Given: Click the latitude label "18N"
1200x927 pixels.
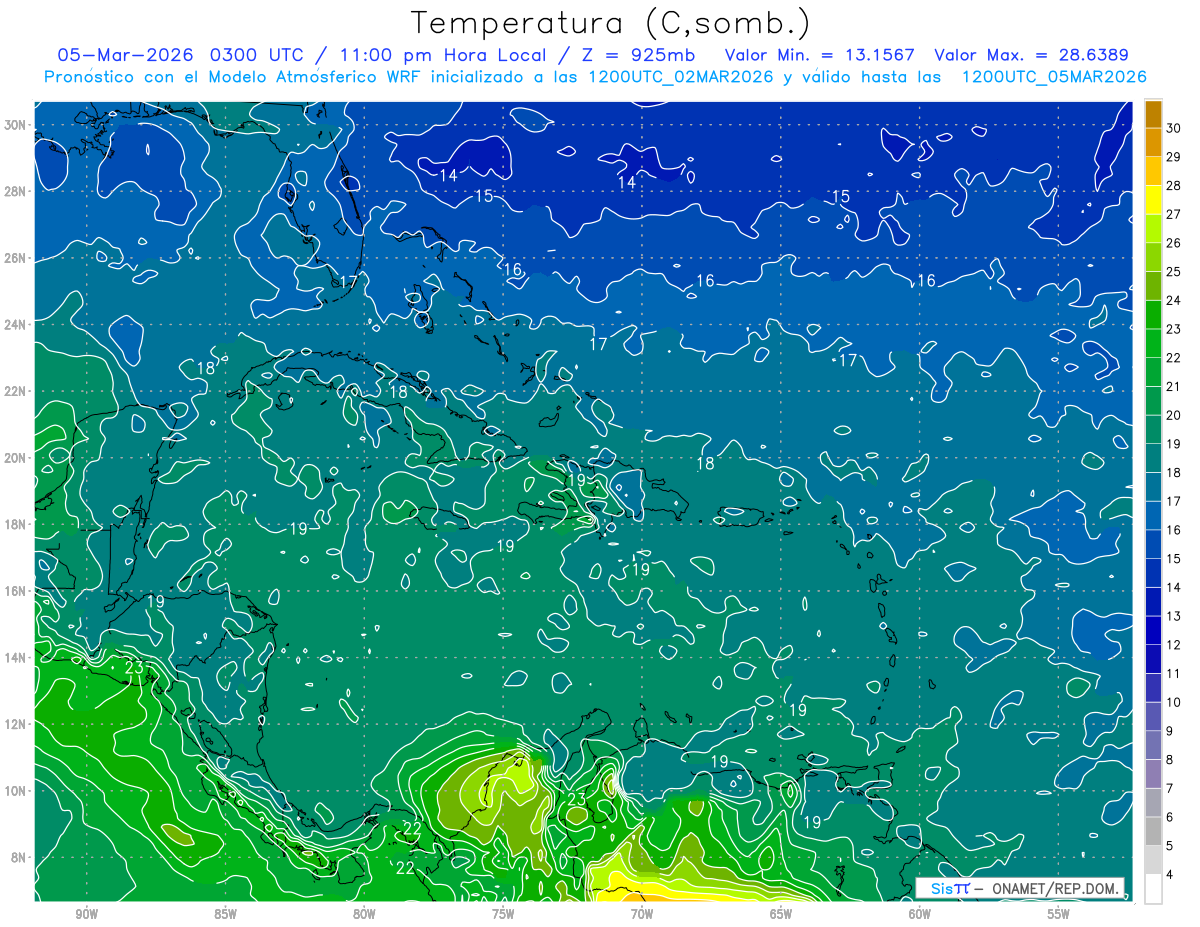Looking at the screenshot, I should tap(16, 524).
